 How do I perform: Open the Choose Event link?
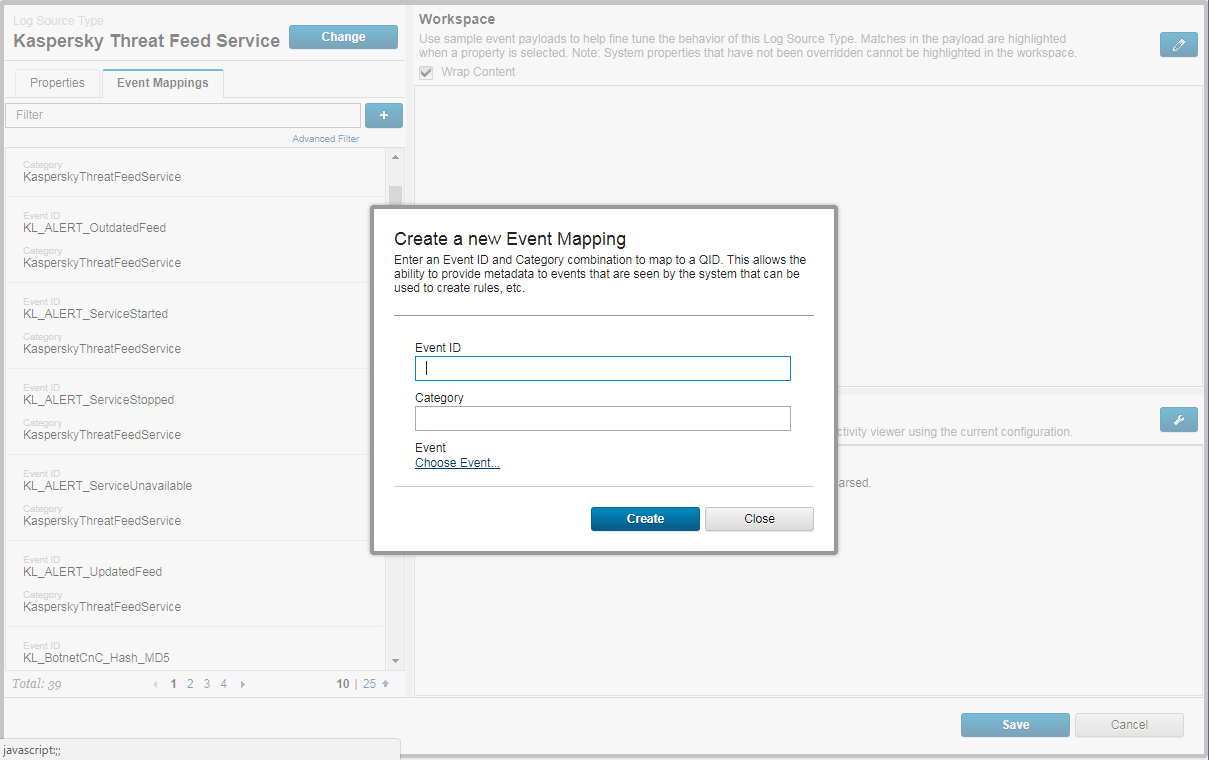pos(457,463)
